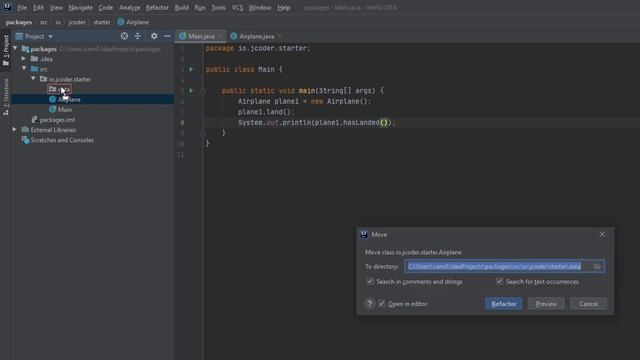Click jcoder in the breadcrumb bar
Screen dimensions: 640x360
(77, 22)
